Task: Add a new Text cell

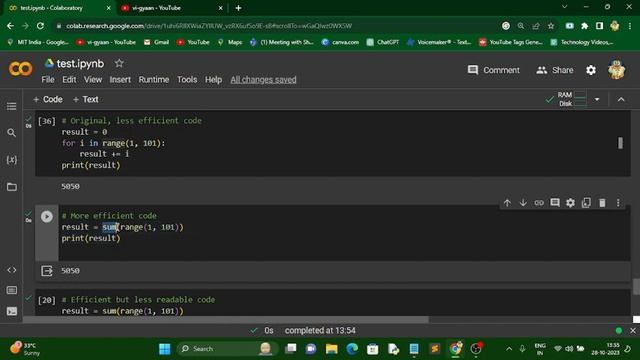Action: [x=85, y=99]
